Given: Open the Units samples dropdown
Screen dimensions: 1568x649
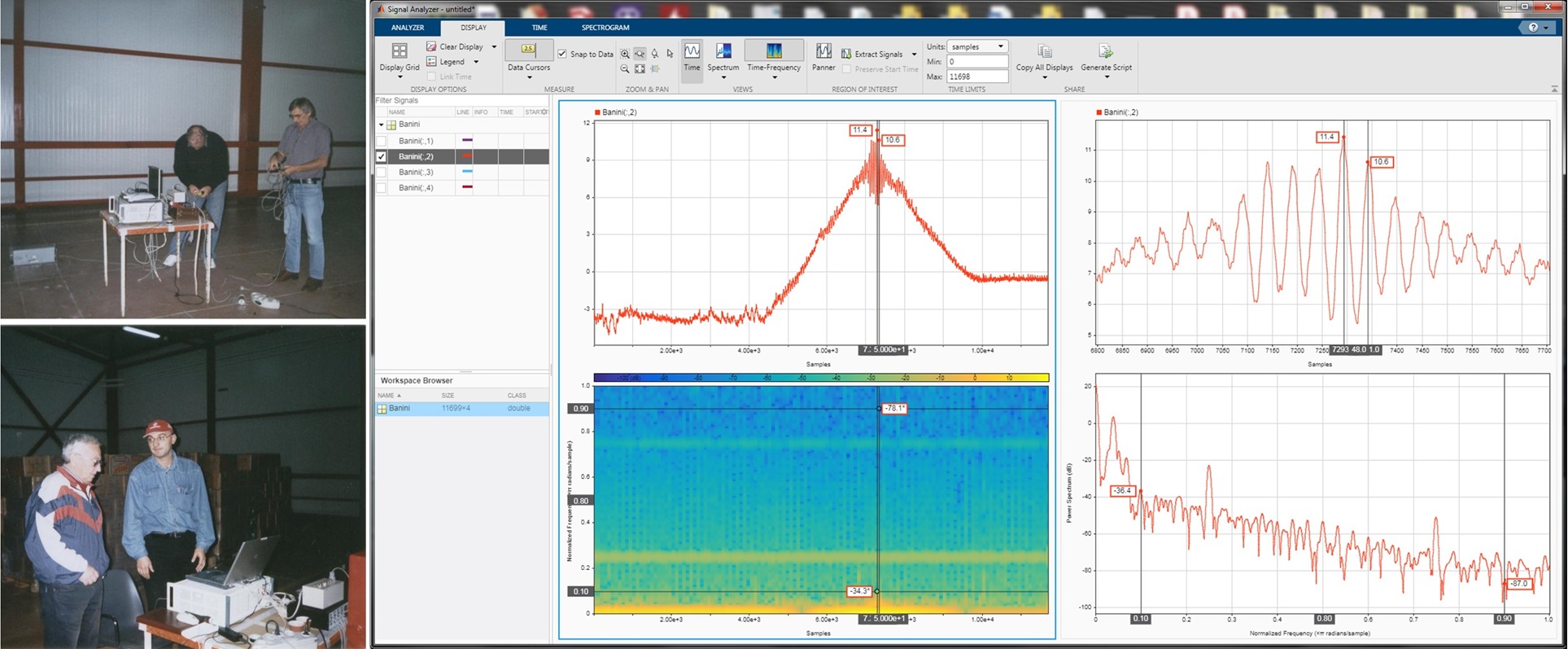Looking at the screenshot, I should pyautogui.click(x=977, y=46).
